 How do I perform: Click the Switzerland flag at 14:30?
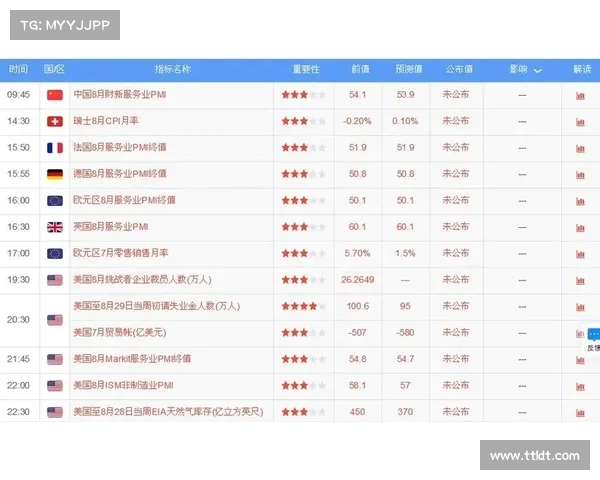pyautogui.click(x=55, y=121)
